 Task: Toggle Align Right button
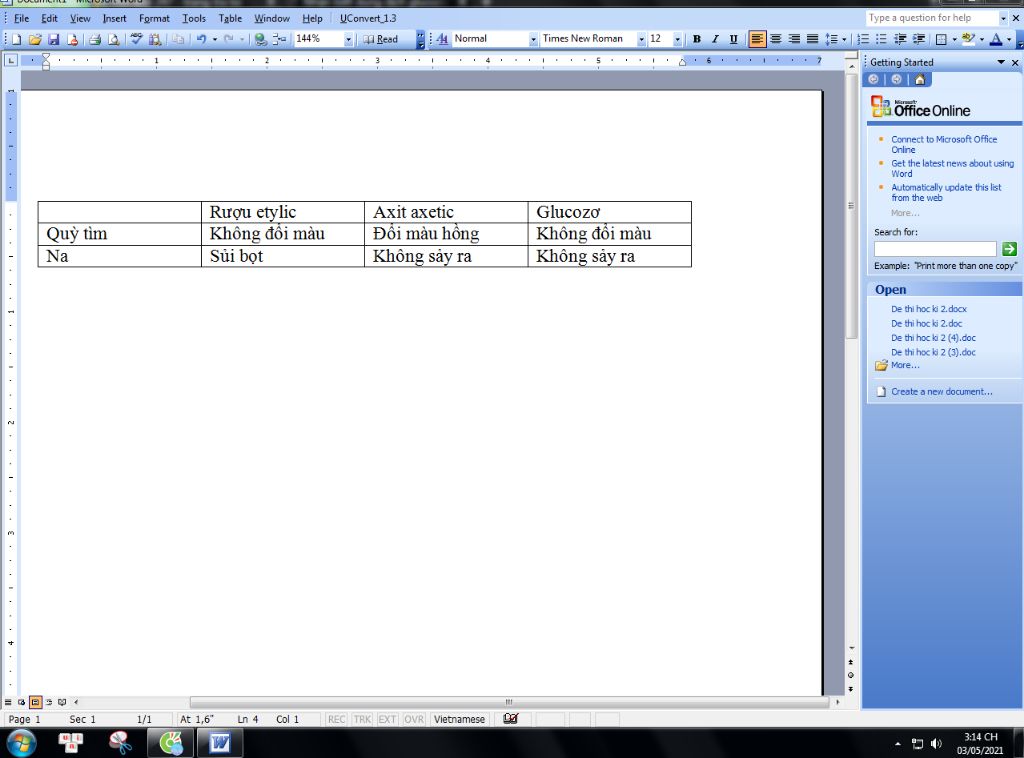(x=794, y=39)
